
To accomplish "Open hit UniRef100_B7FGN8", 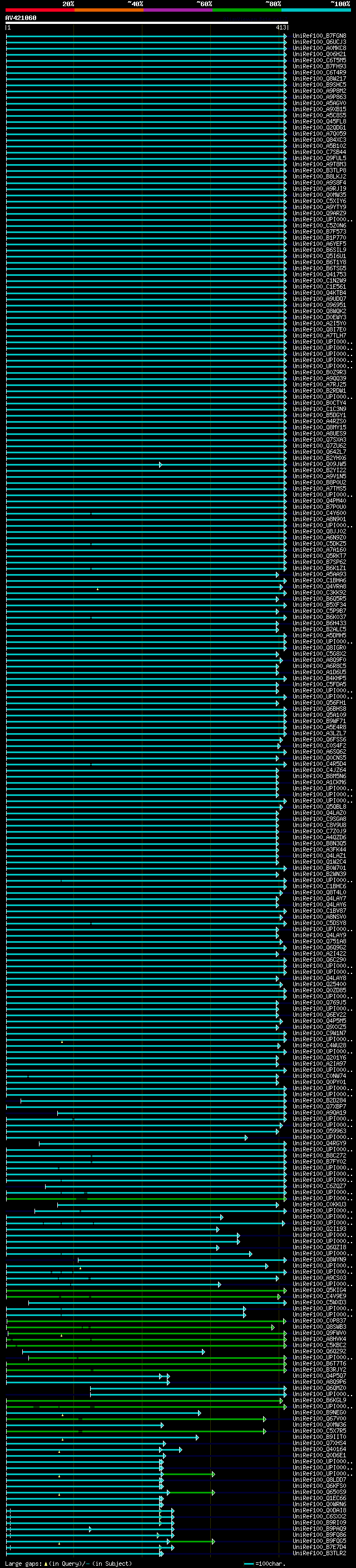I will coord(319,36).
